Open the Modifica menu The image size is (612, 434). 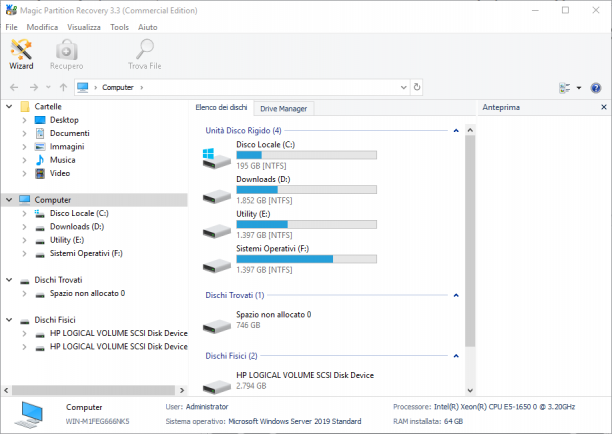pos(42,27)
